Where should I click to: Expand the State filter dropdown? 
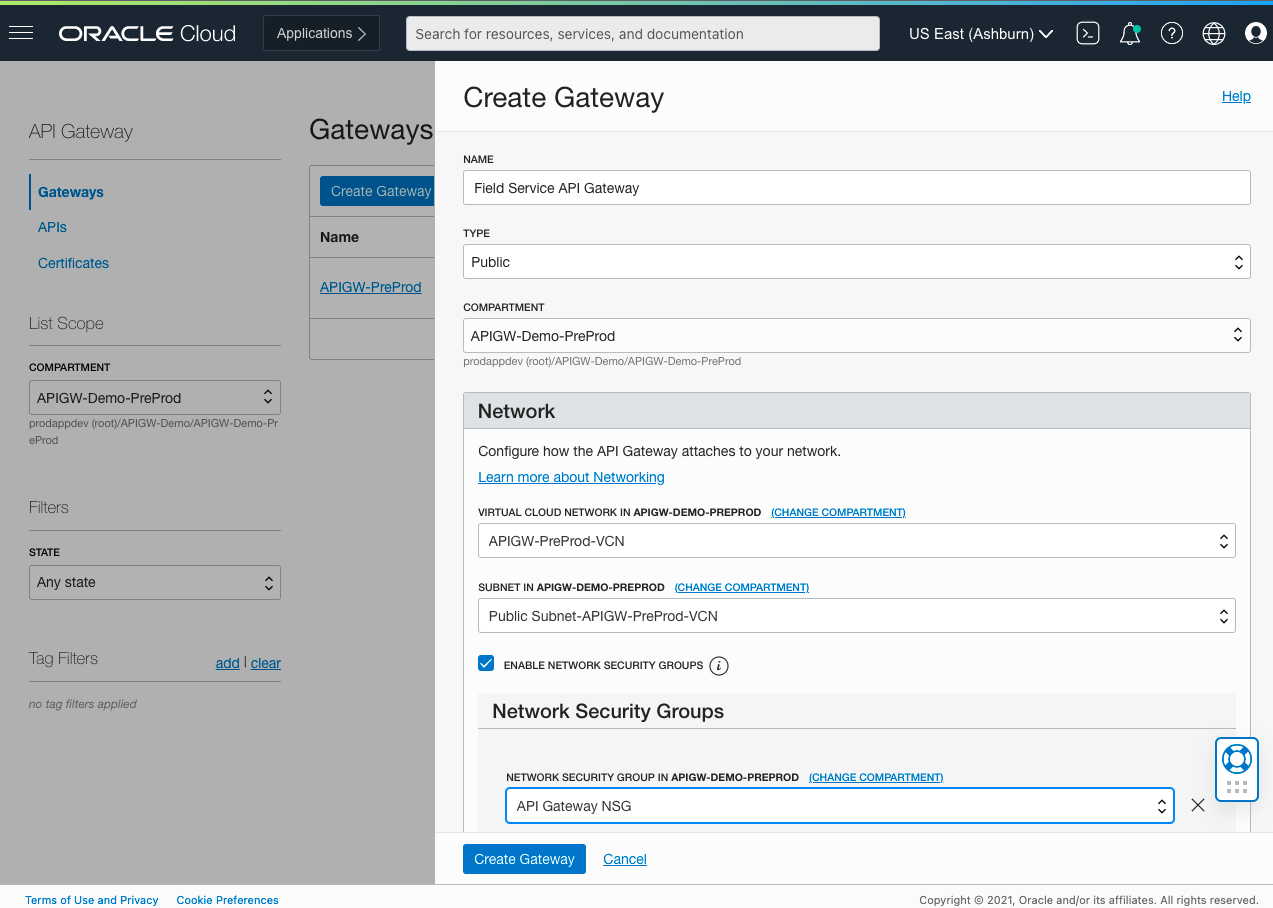[x=155, y=582]
